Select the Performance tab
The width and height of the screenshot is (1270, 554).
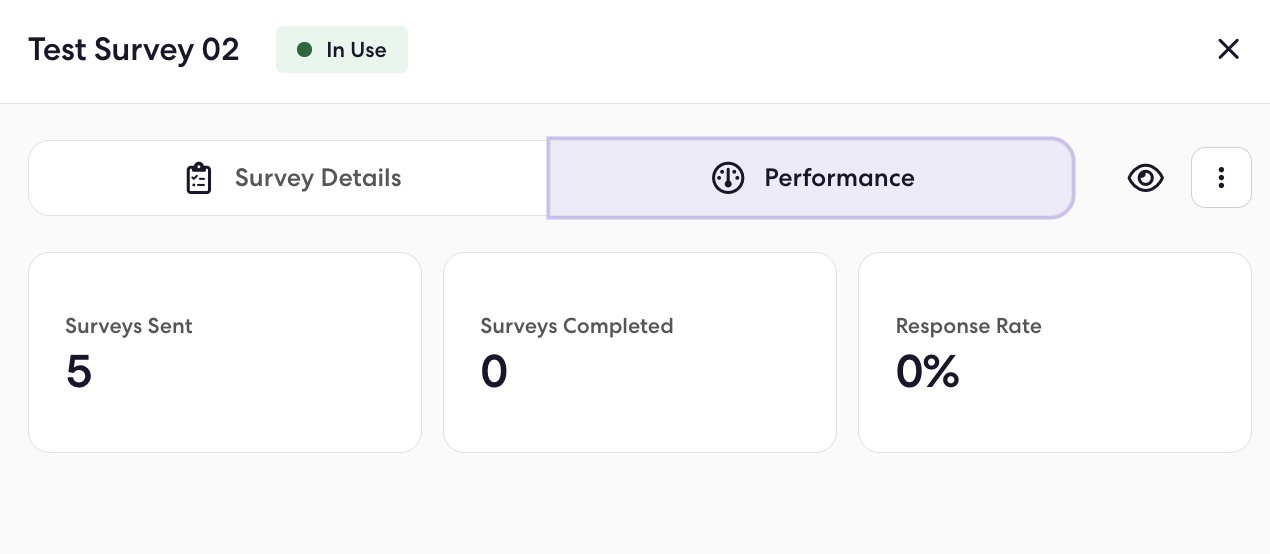pyautogui.click(x=811, y=178)
